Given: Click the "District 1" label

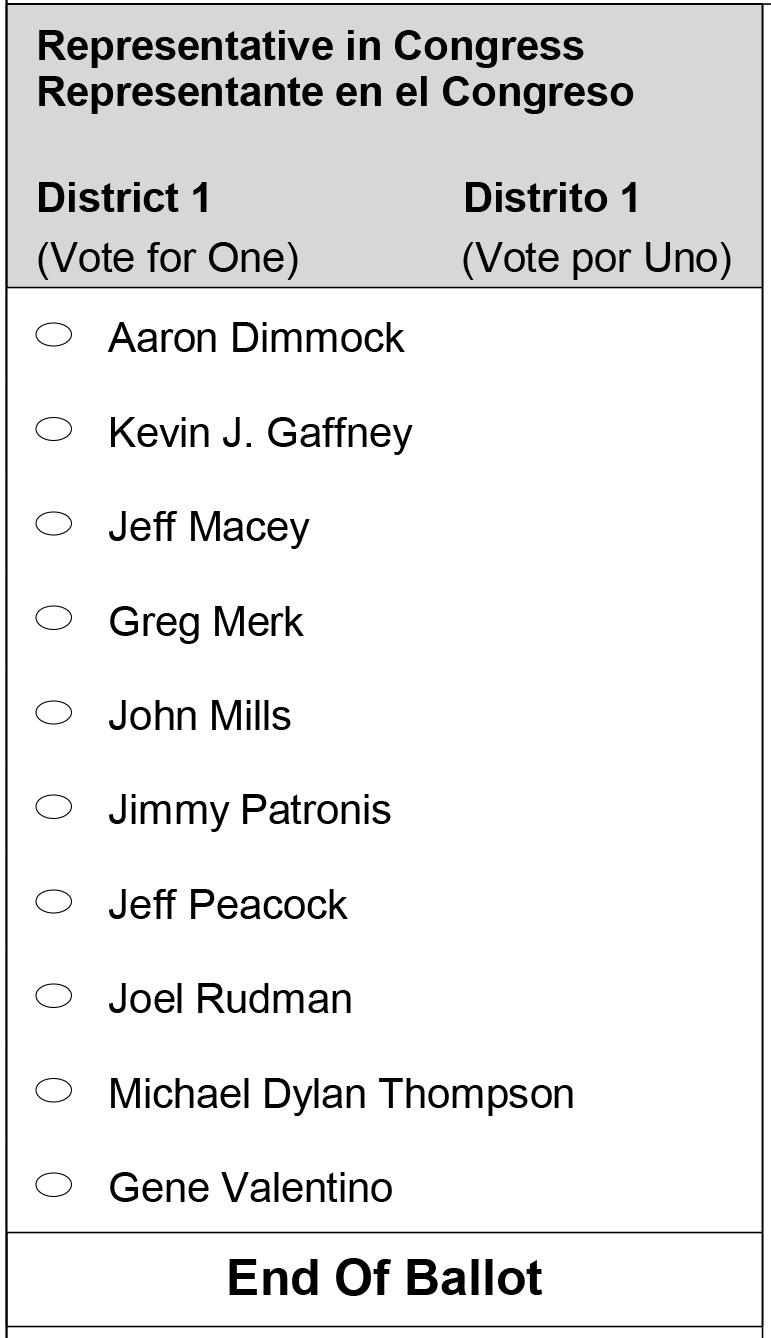Looking at the screenshot, I should [124, 198].
